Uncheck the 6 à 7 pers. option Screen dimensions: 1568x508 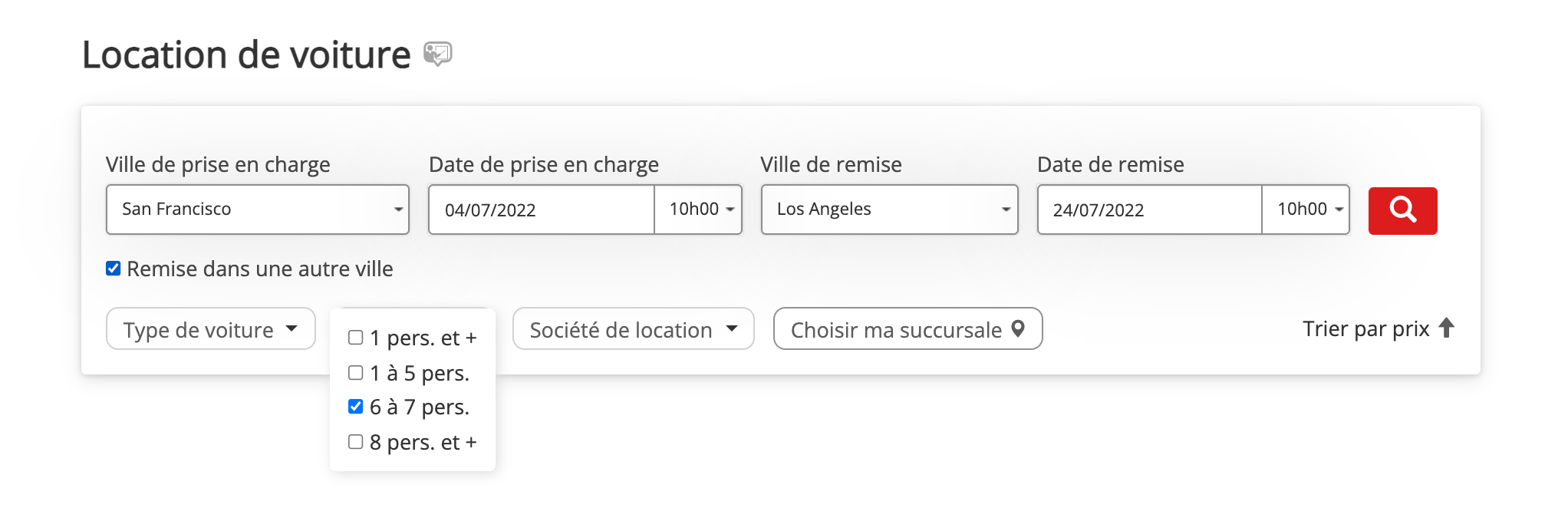pyautogui.click(x=356, y=407)
